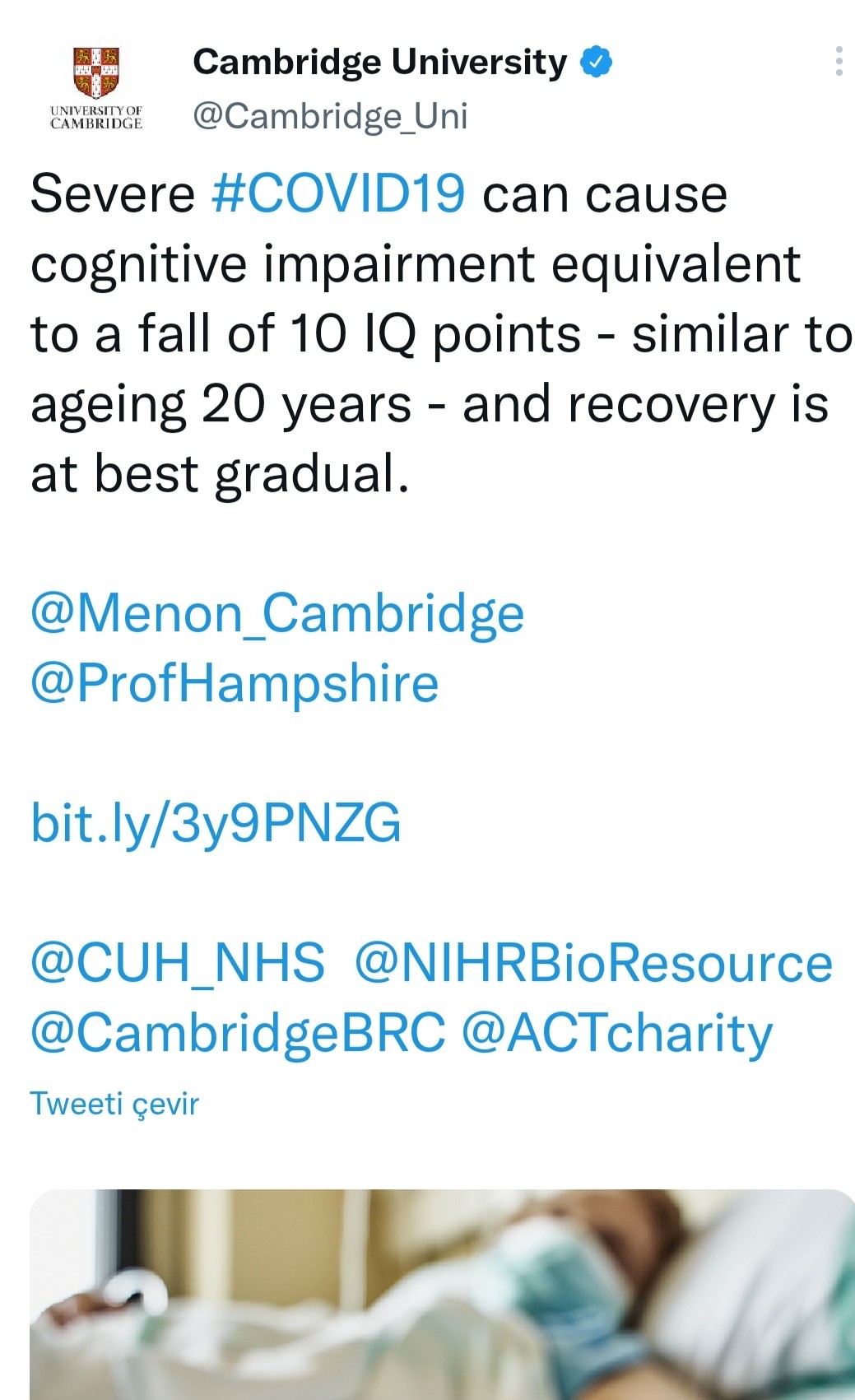
Task: Tap the @Cambridge_Uni handle
Action: [x=330, y=116]
